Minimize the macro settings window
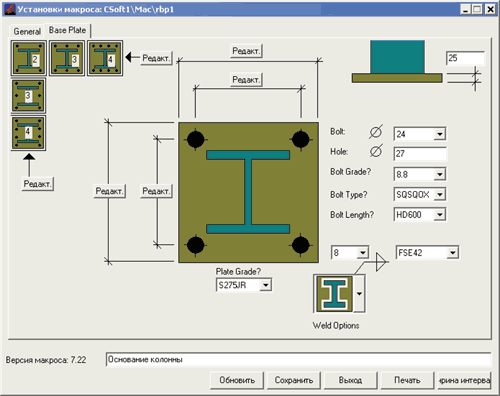The image size is (500, 396). click(x=466, y=9)
